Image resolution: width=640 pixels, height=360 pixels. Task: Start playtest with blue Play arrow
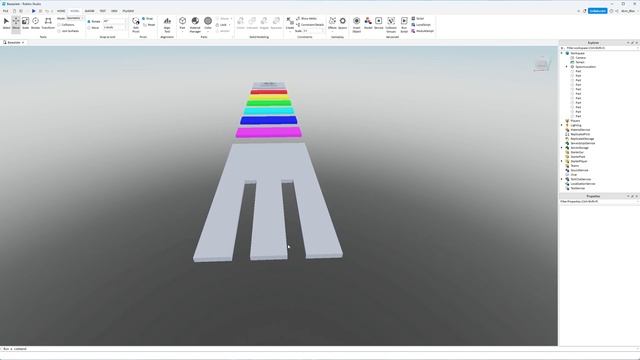click(33, 11)
